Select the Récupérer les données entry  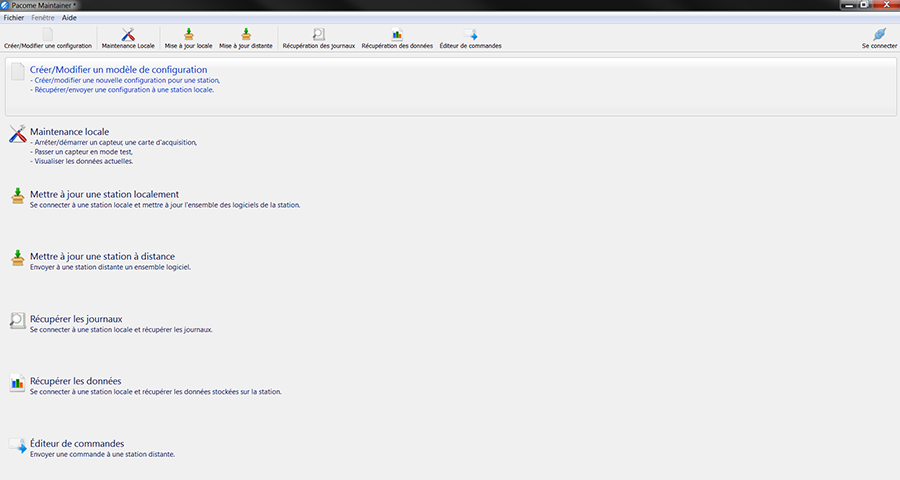(75, 381)
